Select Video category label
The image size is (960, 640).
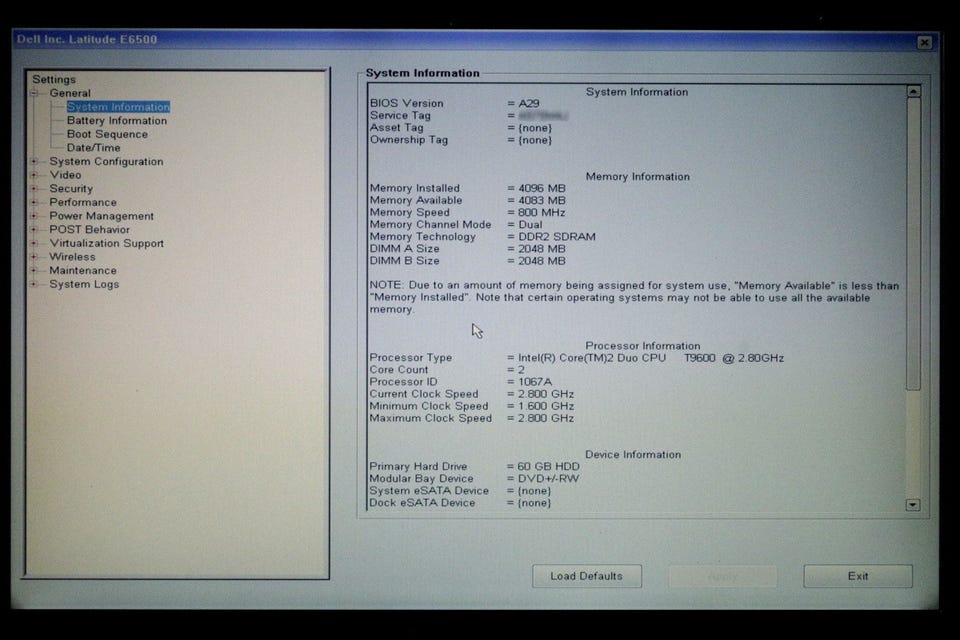click(66, 175)
